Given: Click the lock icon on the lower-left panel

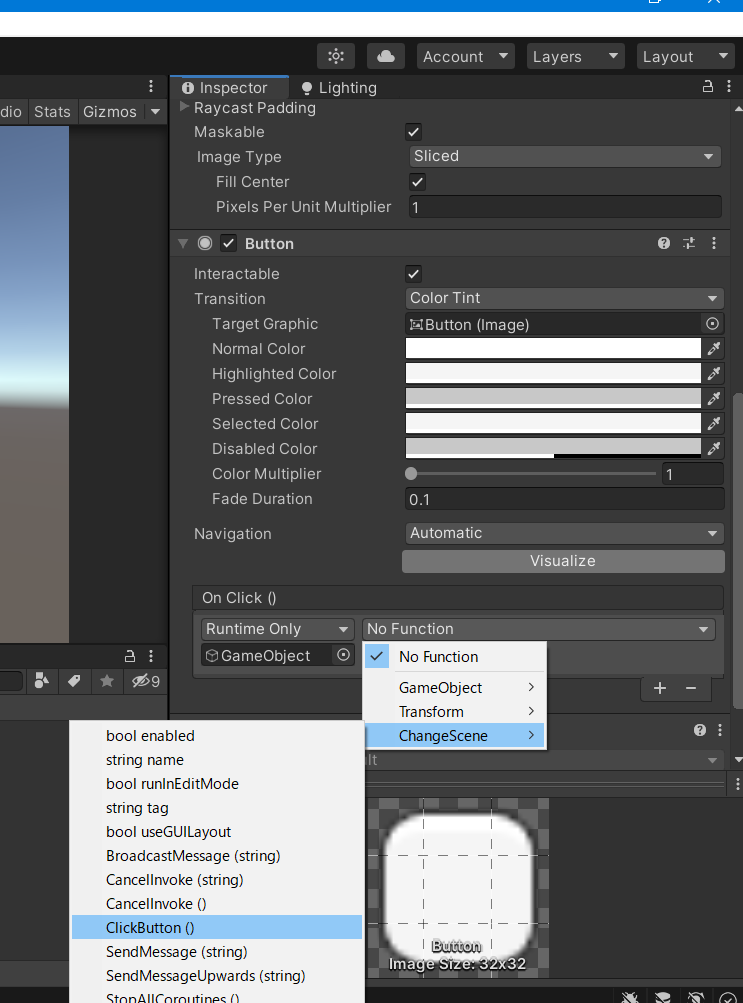Looking at the screenshot, I should pyautogui.click(x=130, y=656).
